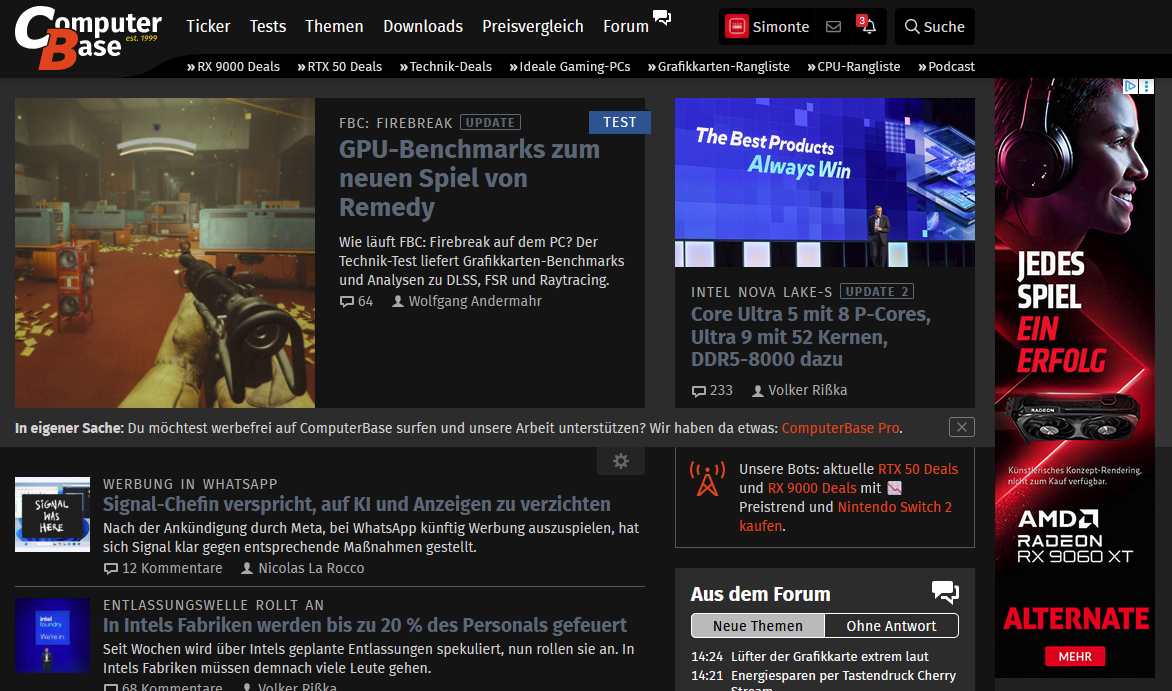Open the RTX 50 Deals bot link in sidebar
The width and height of the screenshot is (1172, 691).
(918, 470)
